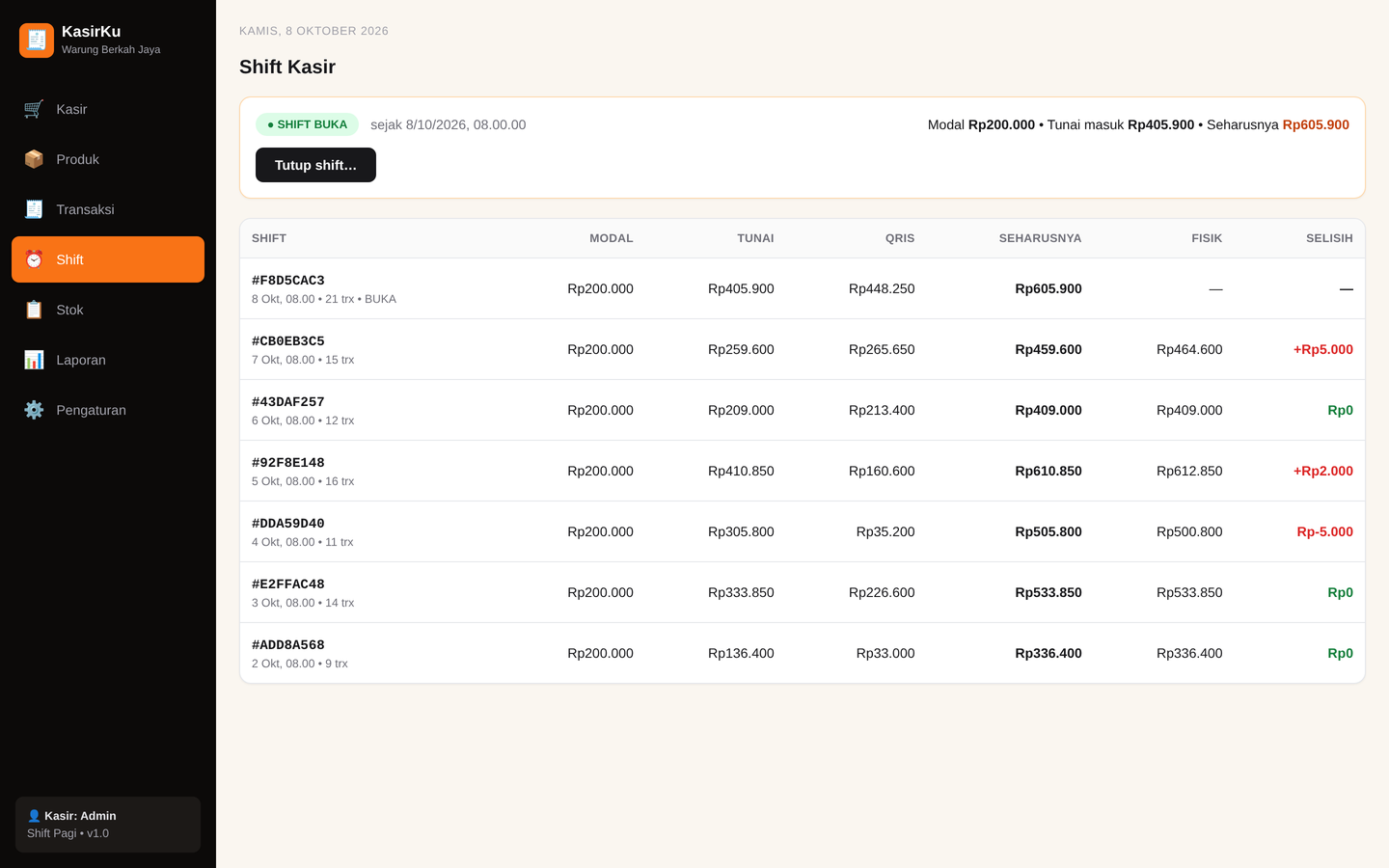Click the Kasir Admin user icon
Screen dimensions: 1389x868
34,816
